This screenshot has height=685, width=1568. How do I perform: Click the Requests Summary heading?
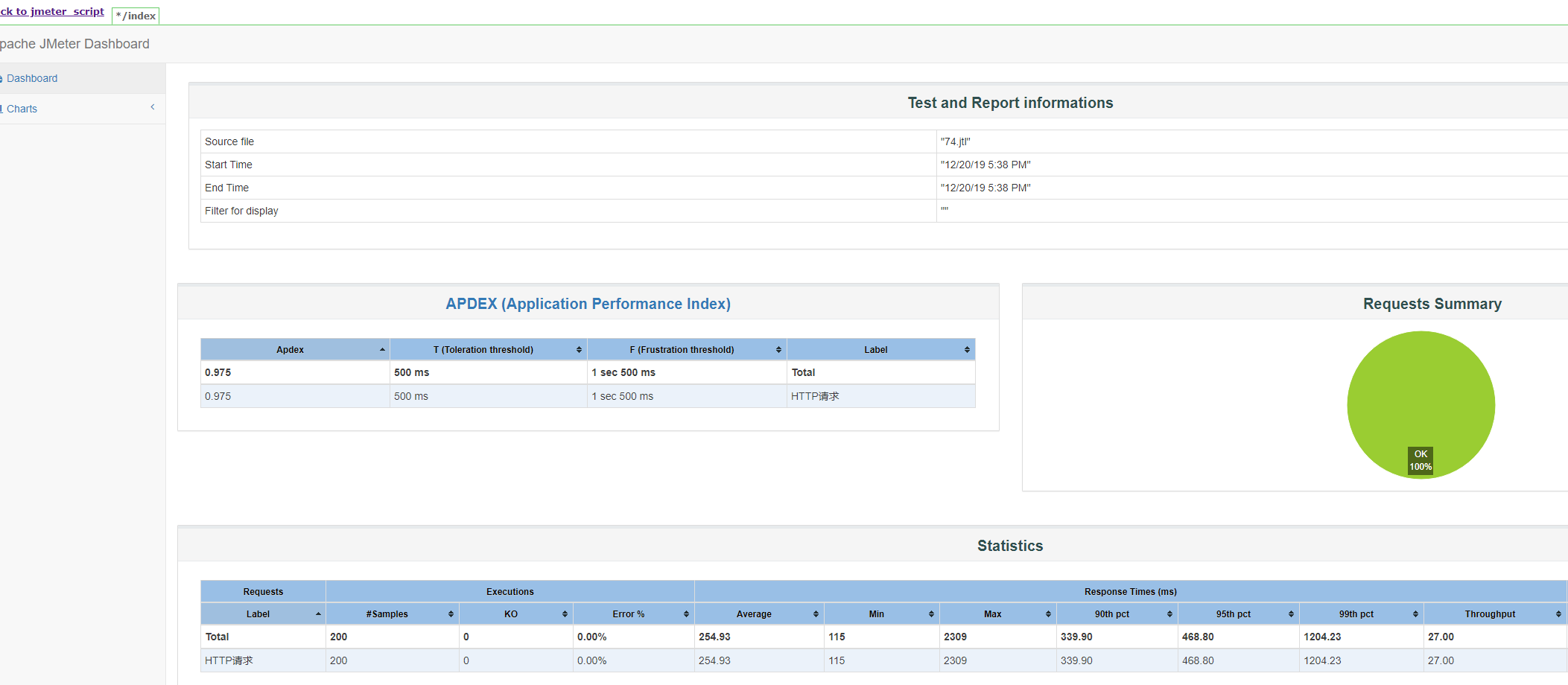1432,304
